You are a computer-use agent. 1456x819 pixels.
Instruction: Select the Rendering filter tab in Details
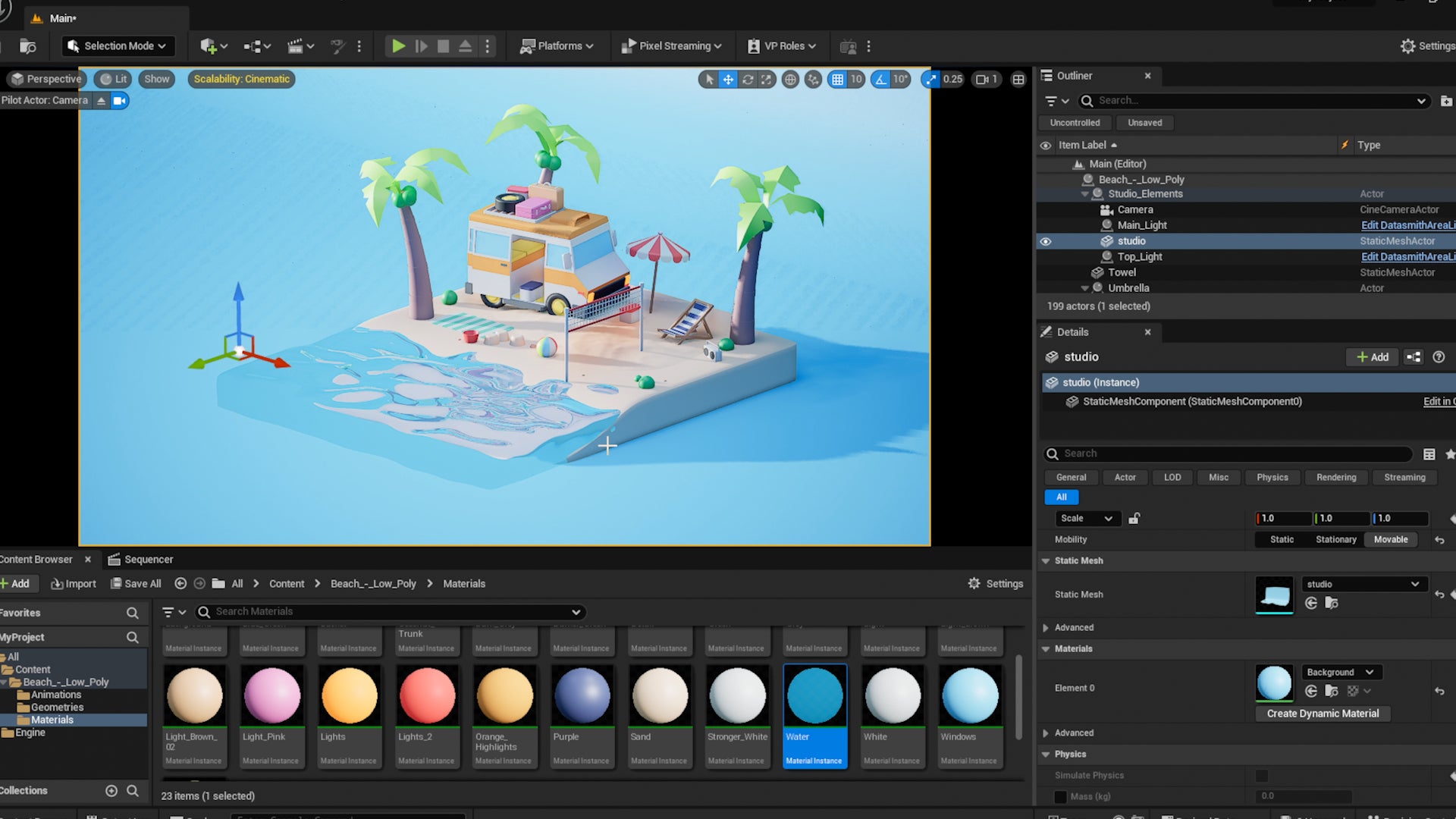[1335, 478]
